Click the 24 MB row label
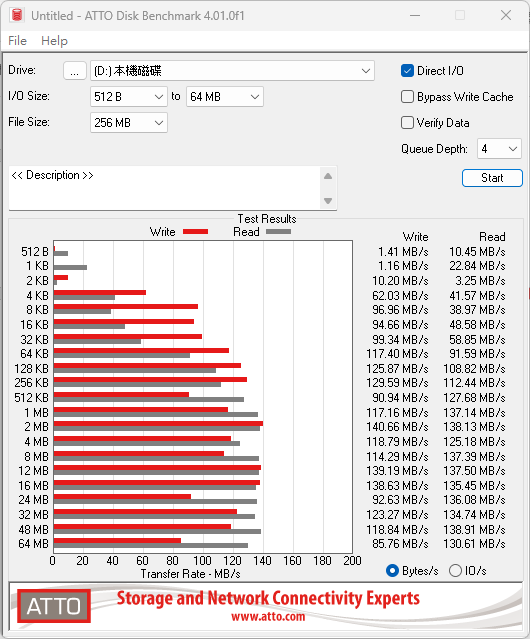Screen dimensions: 530x639 (x=33, y=500)
